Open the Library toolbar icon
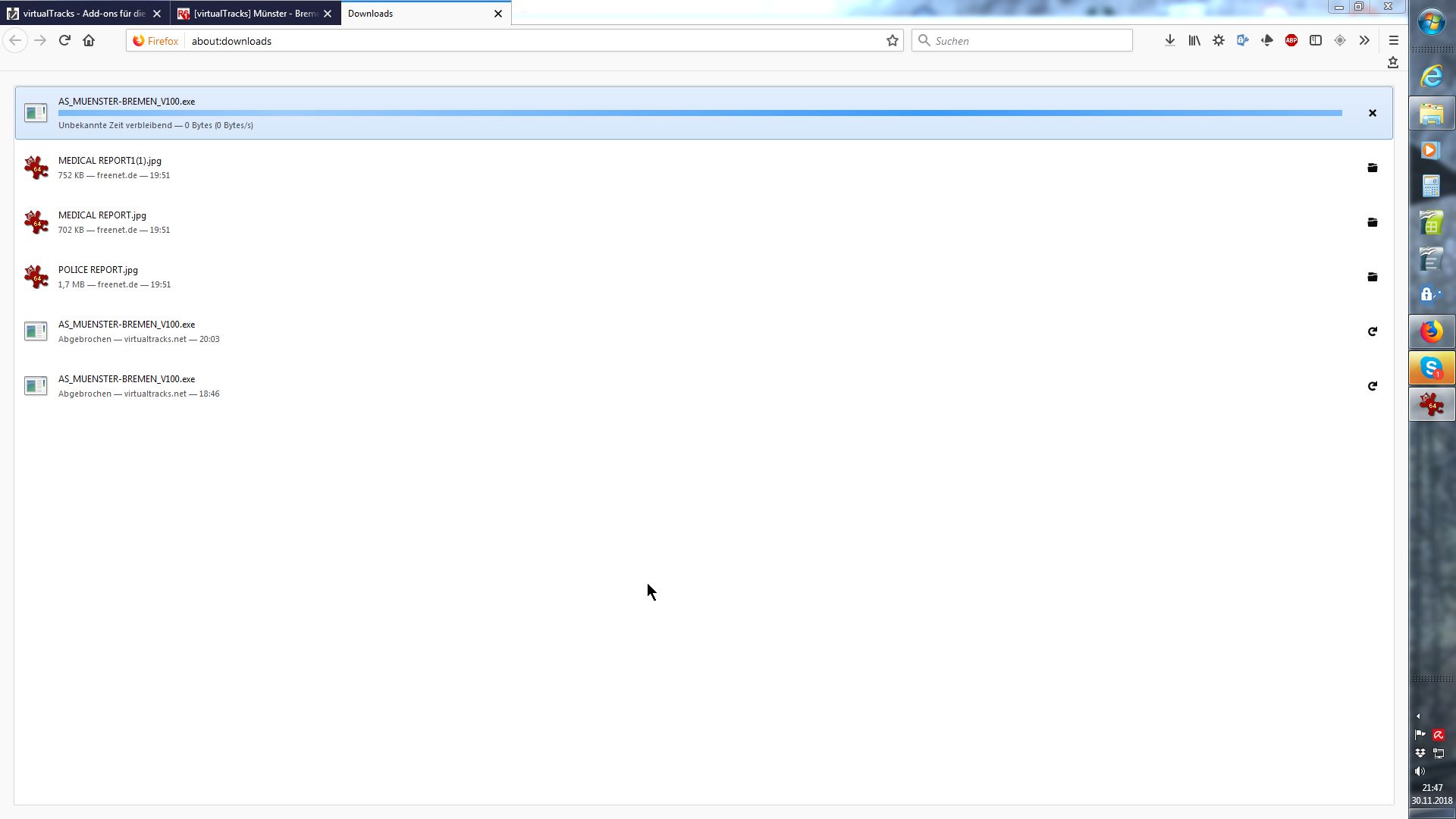This screenshot has height=819, width=1456. 1194,41
